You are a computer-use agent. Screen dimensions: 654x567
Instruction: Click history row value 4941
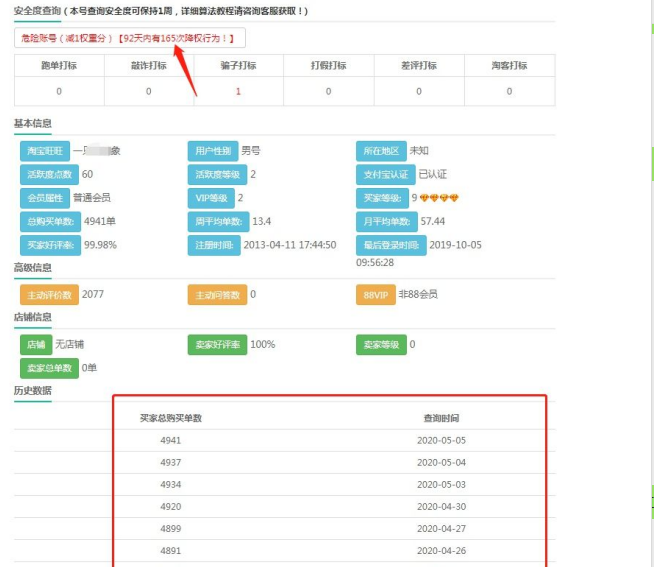(x=171, y=441)
